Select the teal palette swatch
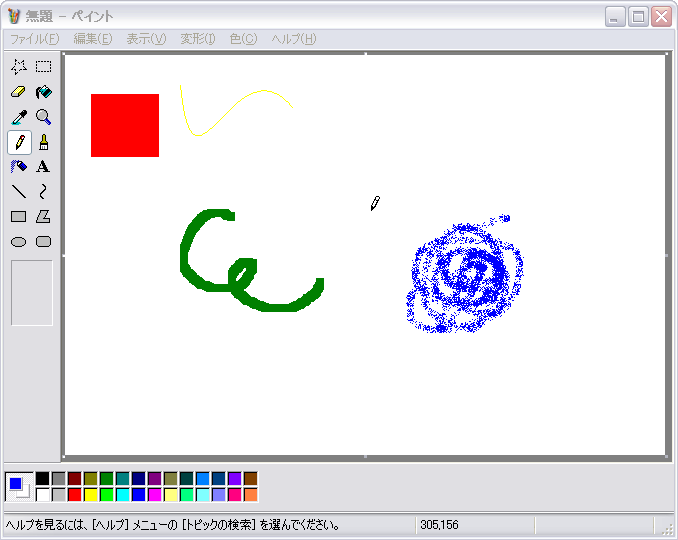The width and height of the screenshot is (678, 540). pyautogui.click(x=122, y=479)
